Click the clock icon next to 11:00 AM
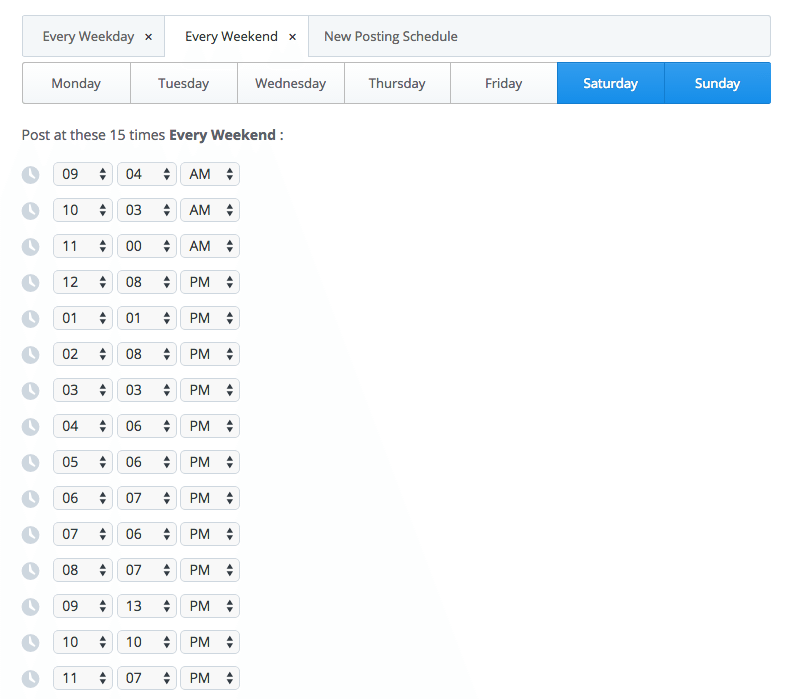Screen dimensions: 800x699 click(x=30, y=246)
